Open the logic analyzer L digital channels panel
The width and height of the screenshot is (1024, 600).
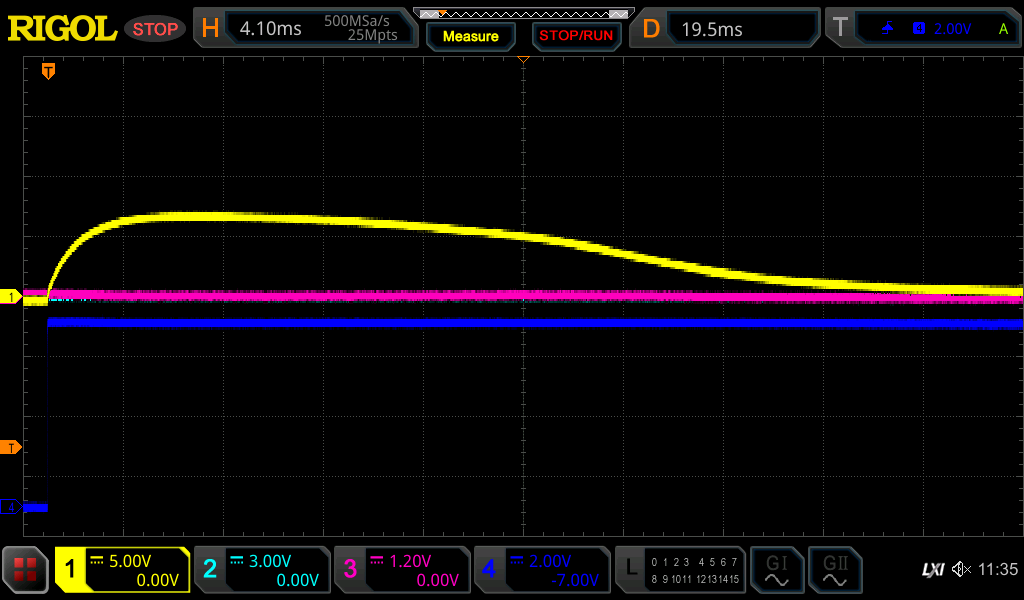[x=680, y=570]
